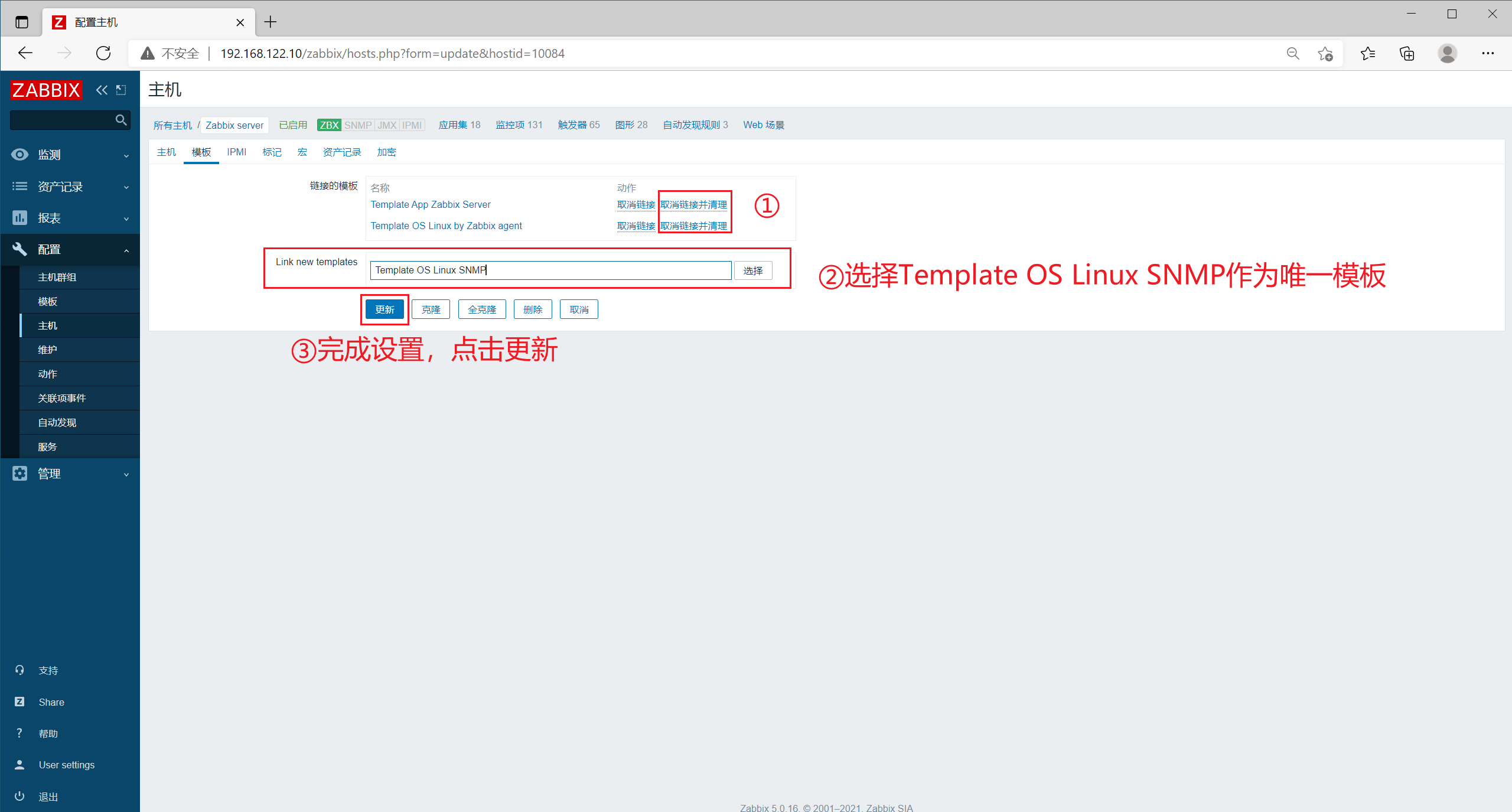Viewport: 1512px width, 812px height.
Task: Open the 所有主机 breadcrumb link
Action: [172, 125]
